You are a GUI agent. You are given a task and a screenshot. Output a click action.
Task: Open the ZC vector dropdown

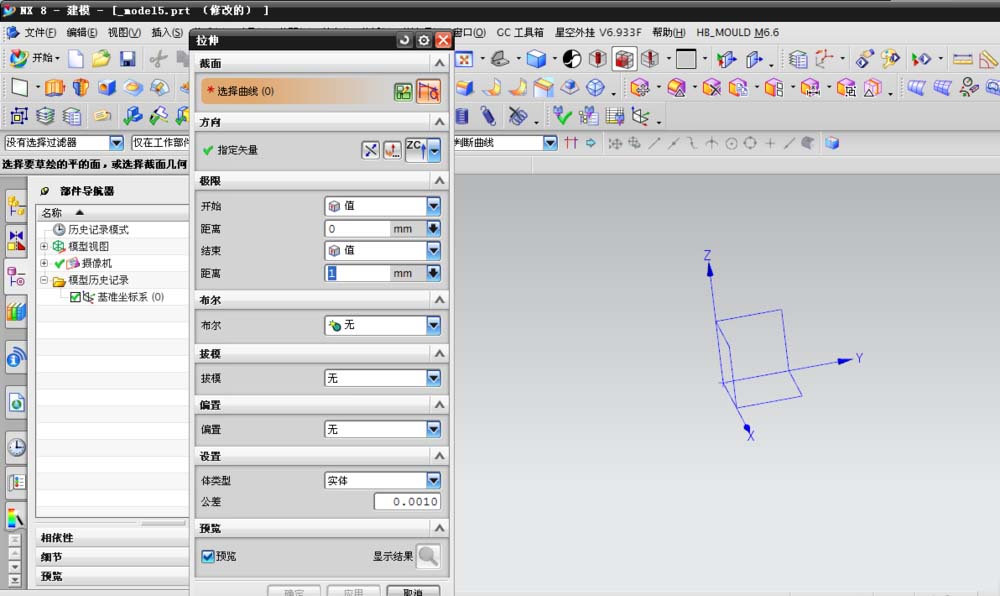click(434, 150)
